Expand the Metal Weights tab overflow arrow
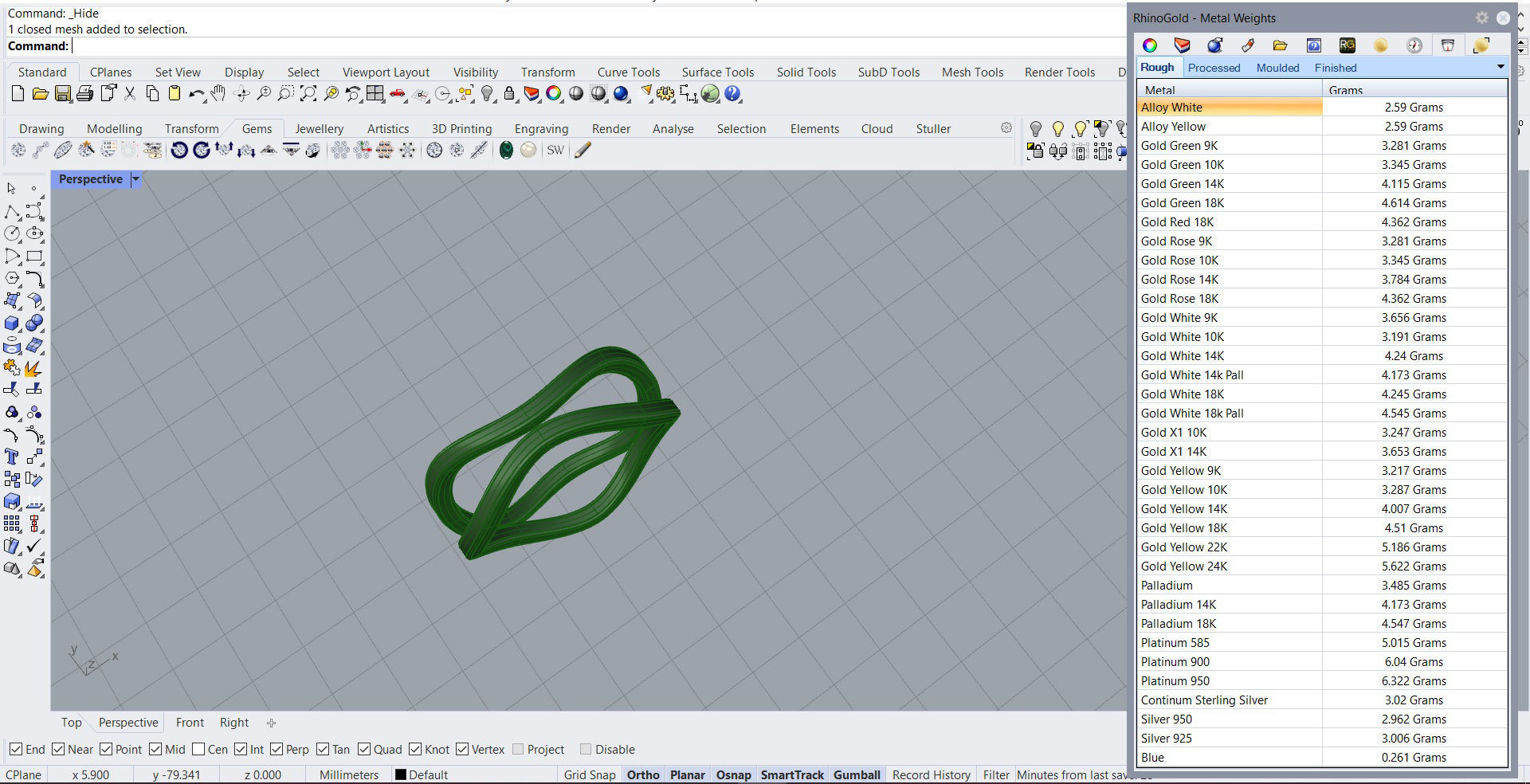1530x784 pixels. point(1501,67)
